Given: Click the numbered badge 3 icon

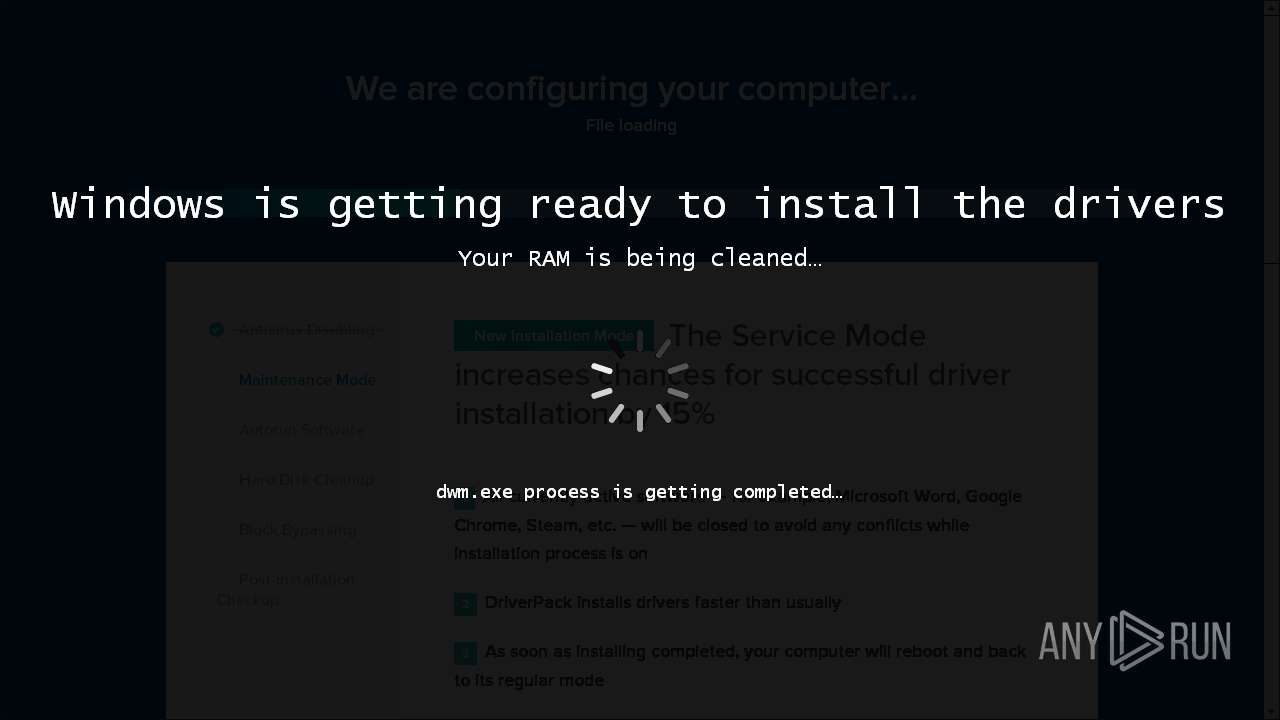Looking at the screenshot, I should [x=465, y=653].
